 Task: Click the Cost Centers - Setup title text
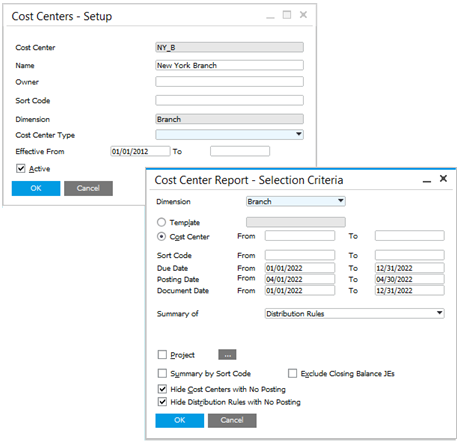tap(62, 16)
